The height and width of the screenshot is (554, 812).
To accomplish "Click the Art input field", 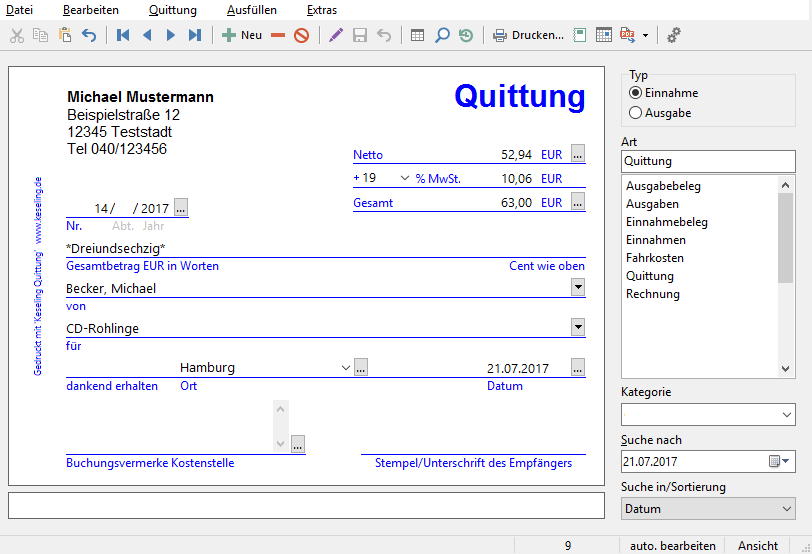I will tap(708, 161).
